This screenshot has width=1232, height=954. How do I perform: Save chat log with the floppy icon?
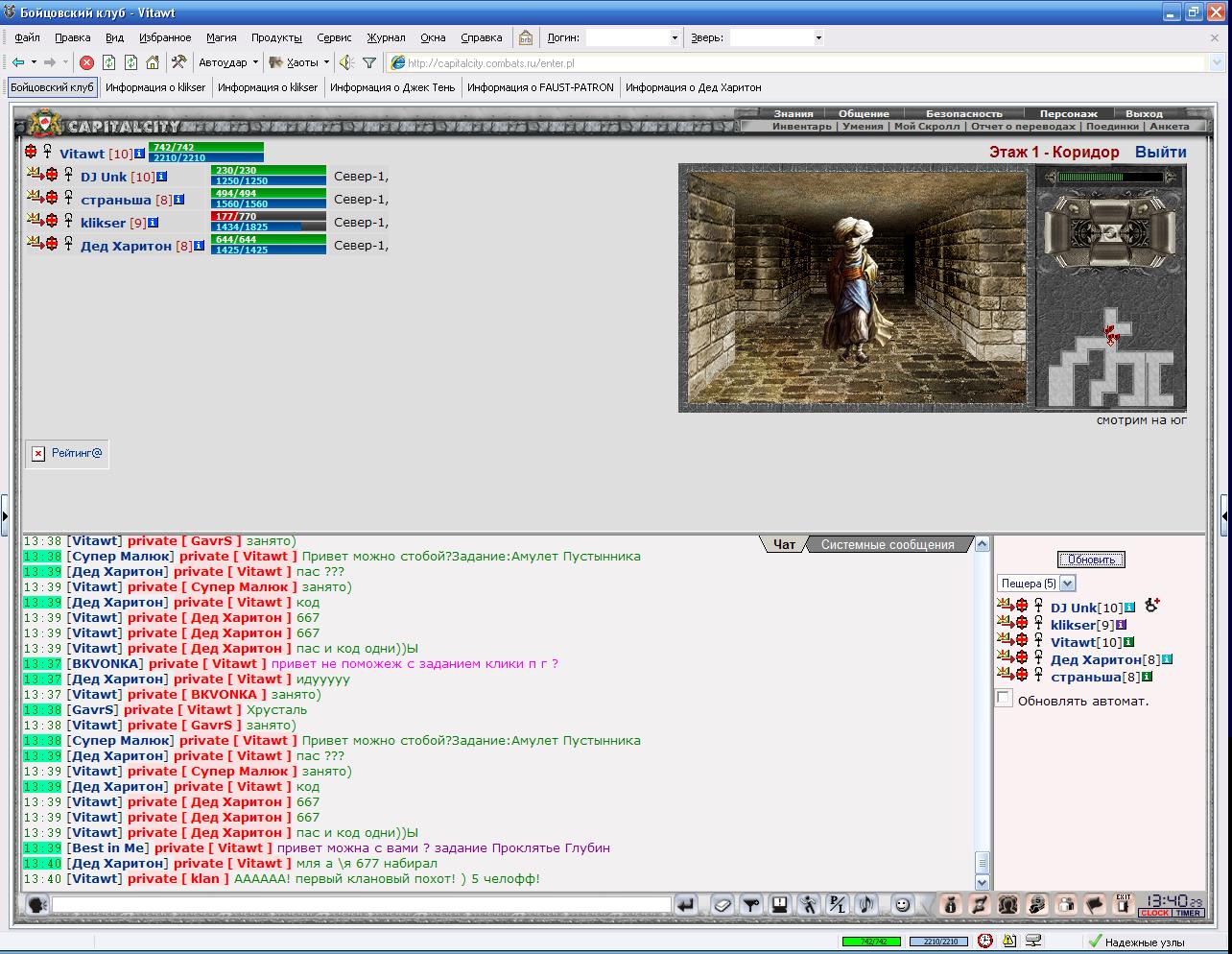780,904
